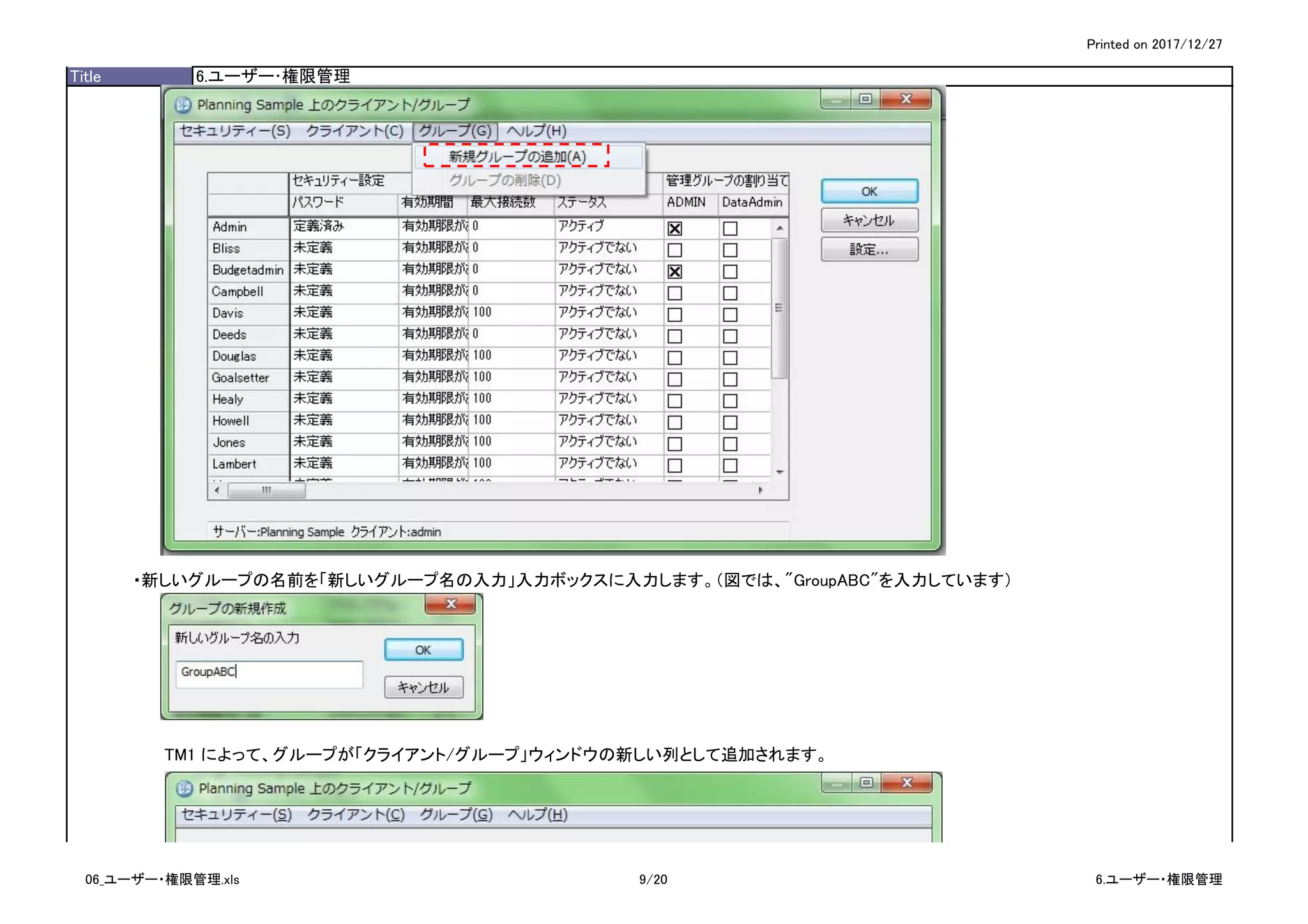Enable ADMIN group for Davis
The image size is (1308, 924).
[674, 315]
